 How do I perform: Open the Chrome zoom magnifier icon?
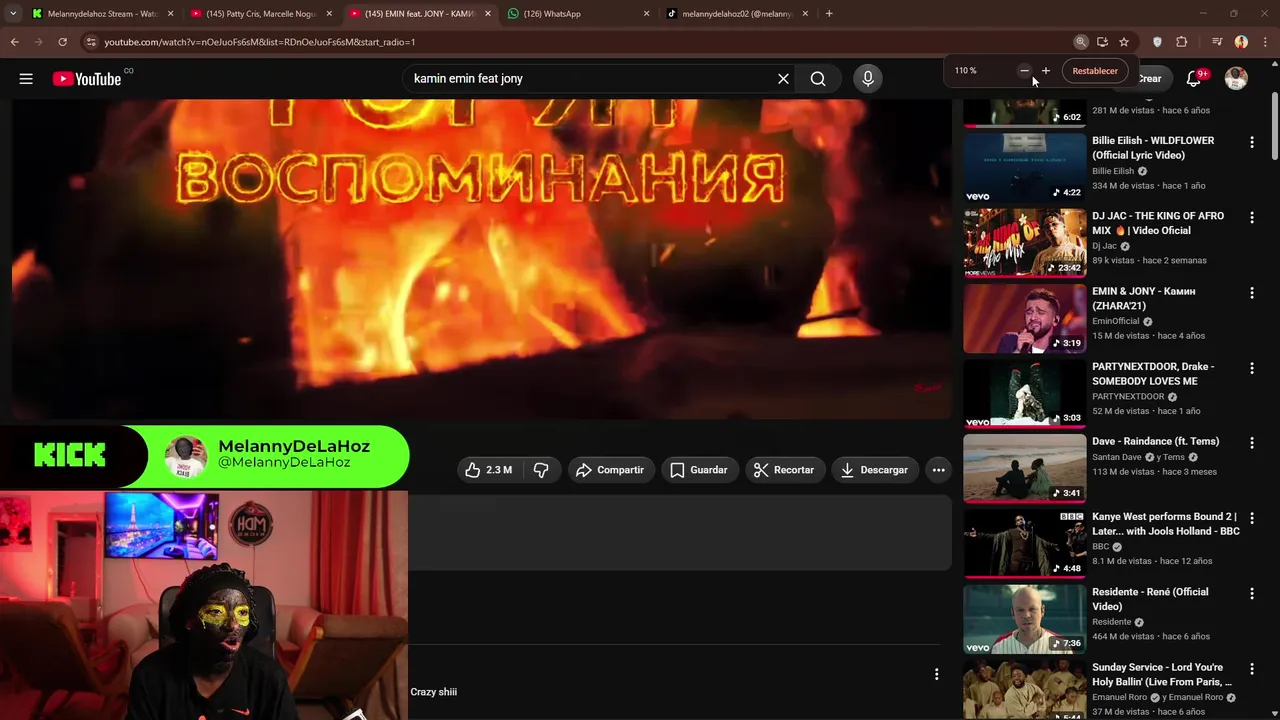pyautogui.click(x=1081, y=42)
